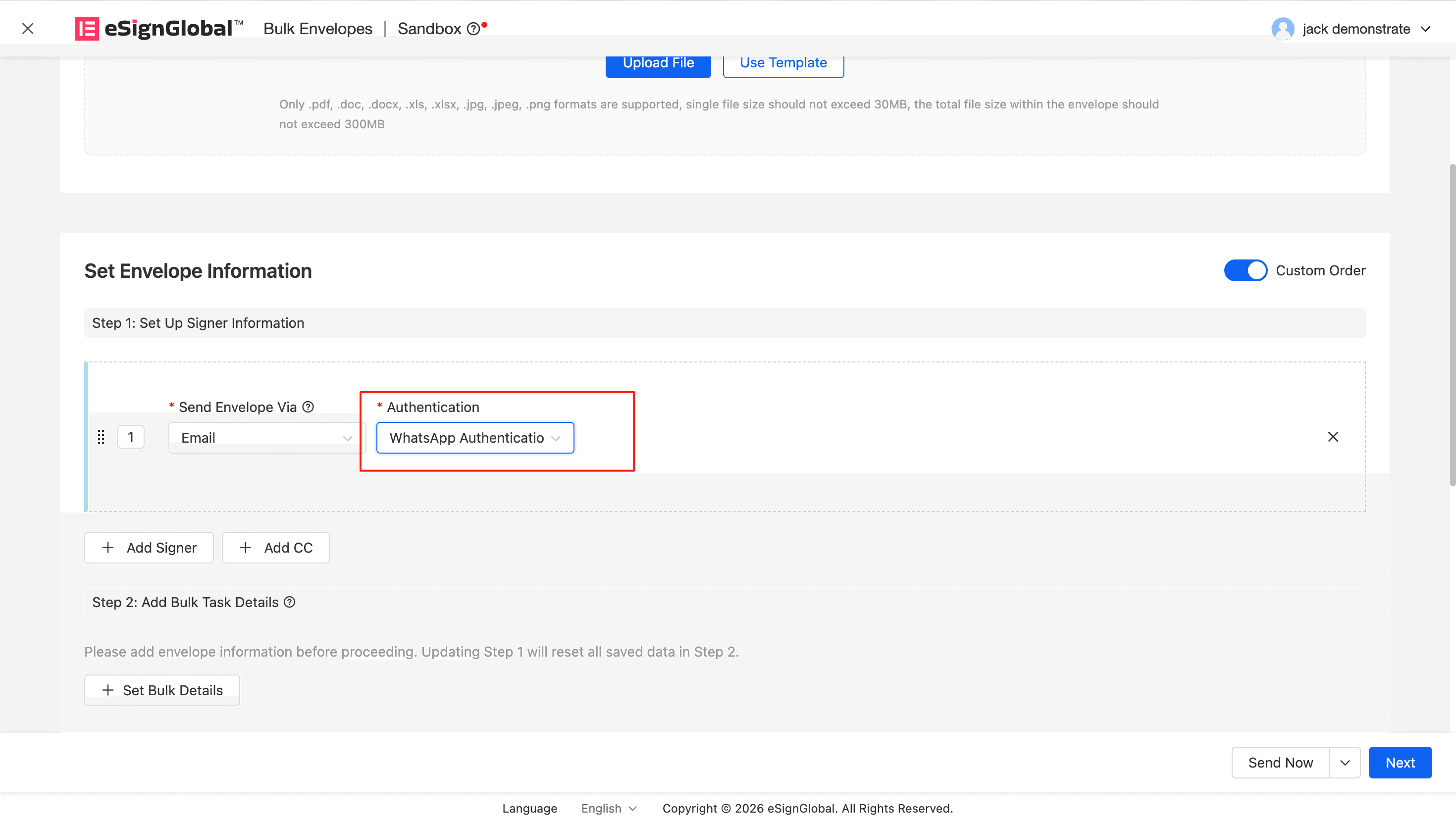Click the eSignGlobal logo icon
Image resolution: width=1456 pixels, height=824 pixels.
pos(87,28)
